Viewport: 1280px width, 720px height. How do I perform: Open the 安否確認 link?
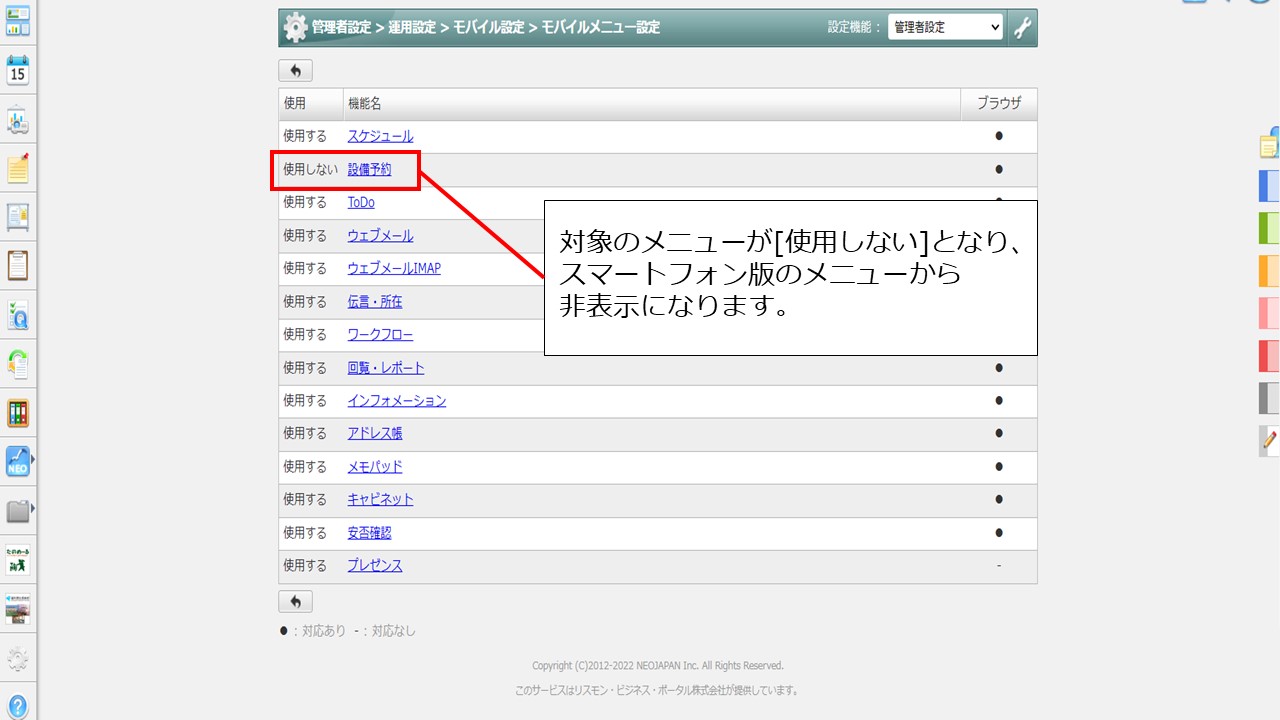click(369, 532)
